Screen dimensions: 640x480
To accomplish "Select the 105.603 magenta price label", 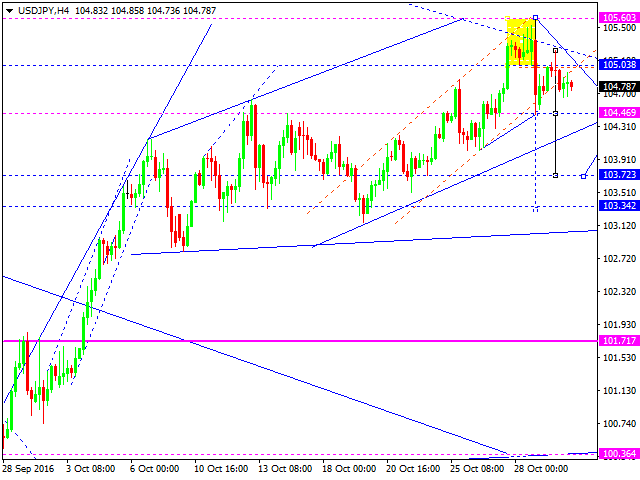I will 619,18.
